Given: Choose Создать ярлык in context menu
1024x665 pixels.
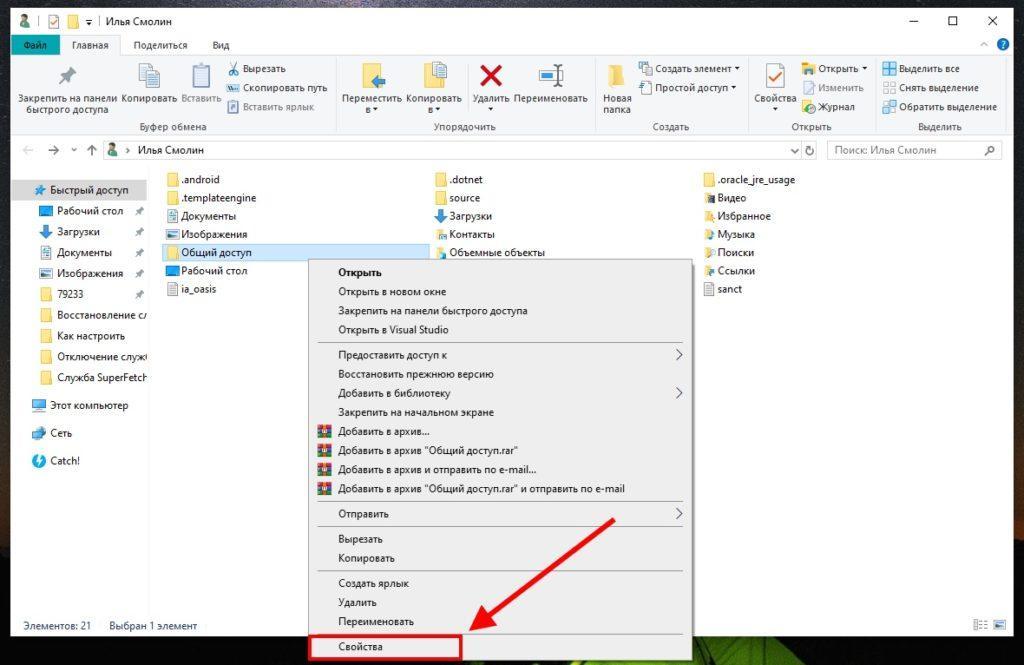Looking at the screenshot, I should point(500,583).
